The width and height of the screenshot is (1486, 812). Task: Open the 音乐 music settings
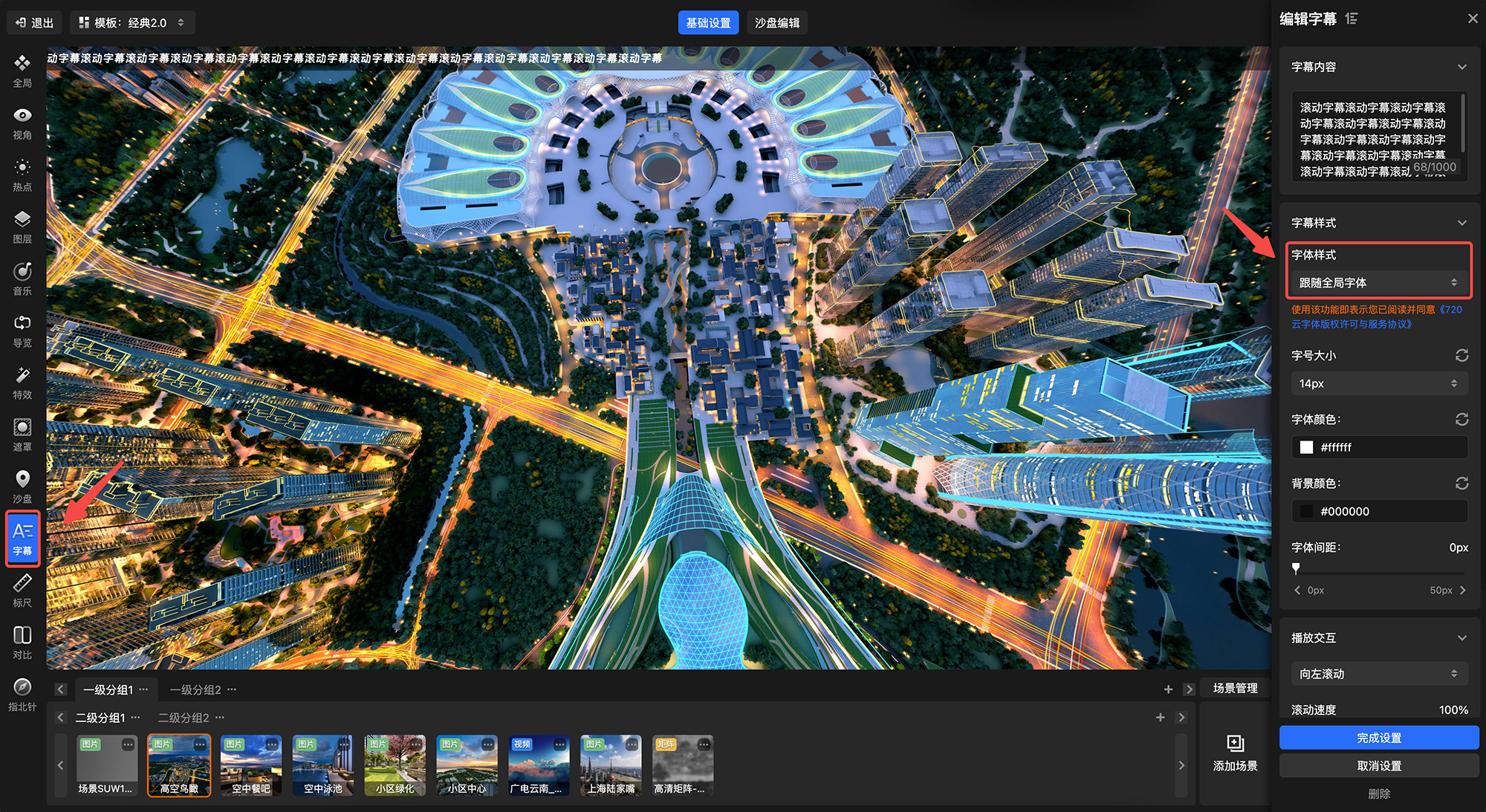[22, 272]
